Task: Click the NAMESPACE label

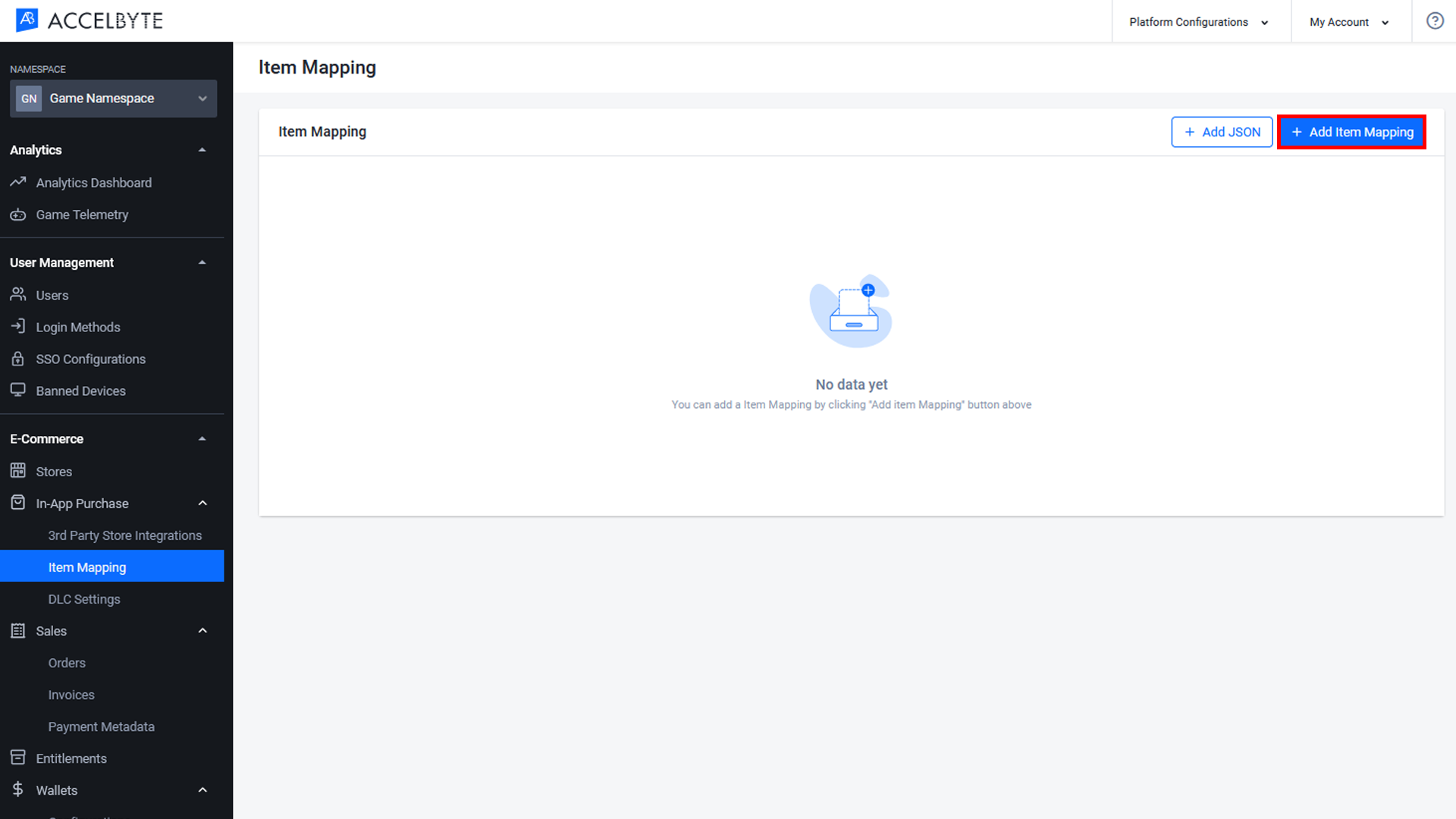Action: pyautogui.click(x=38, y=69)
